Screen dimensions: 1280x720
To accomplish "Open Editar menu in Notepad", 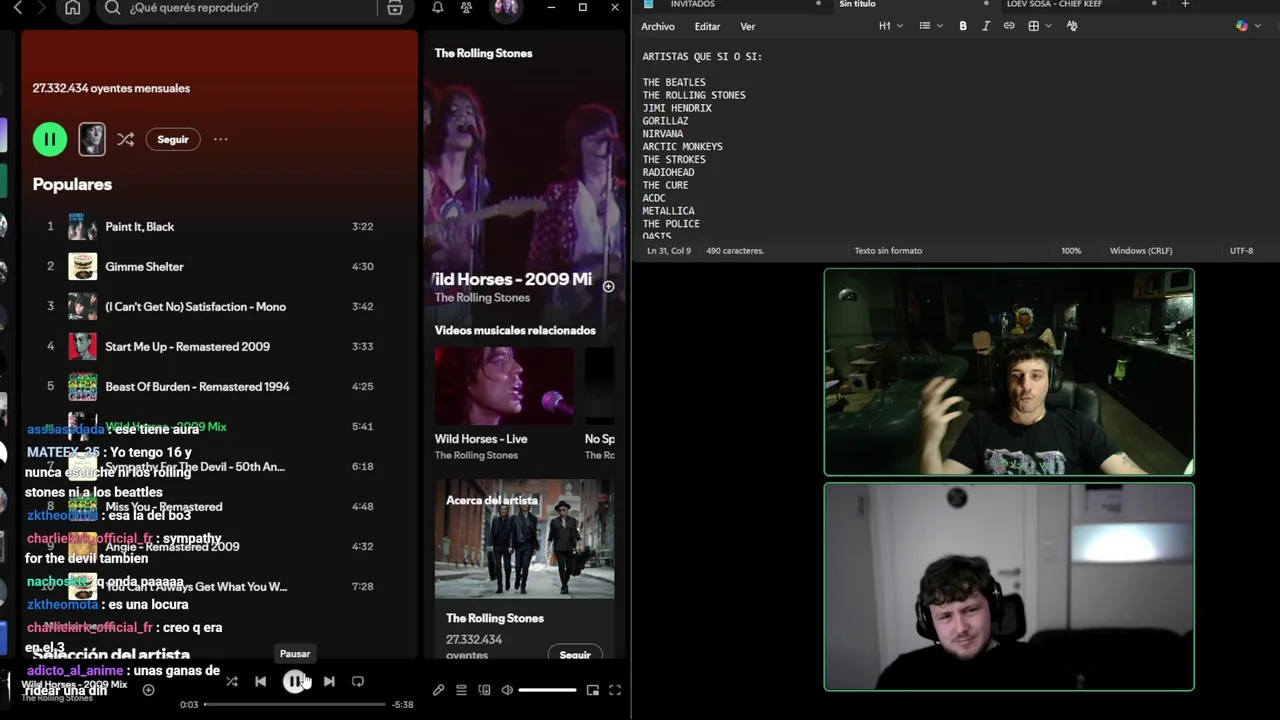I will click(x=707, y=27).
